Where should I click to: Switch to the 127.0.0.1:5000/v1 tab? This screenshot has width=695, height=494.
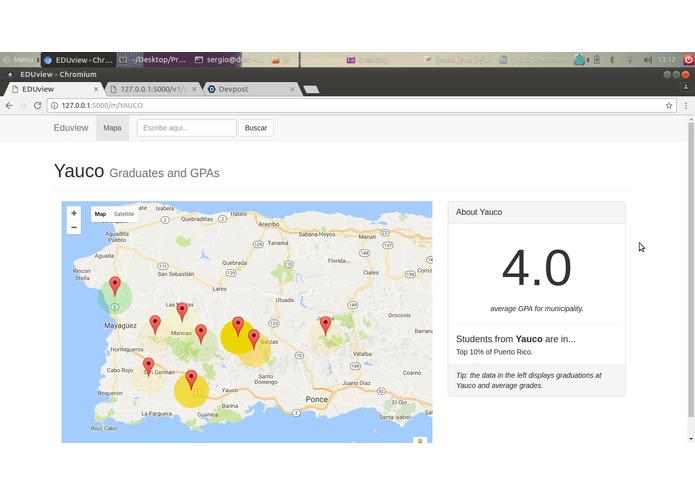(x=153, y=89)
